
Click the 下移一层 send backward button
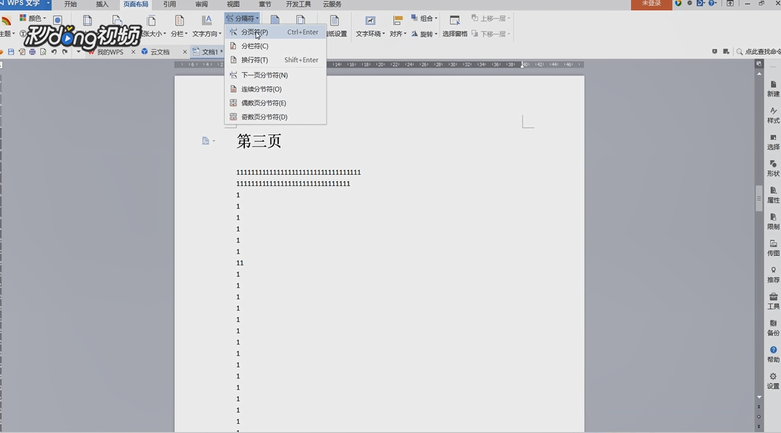[x=491, y=34]
